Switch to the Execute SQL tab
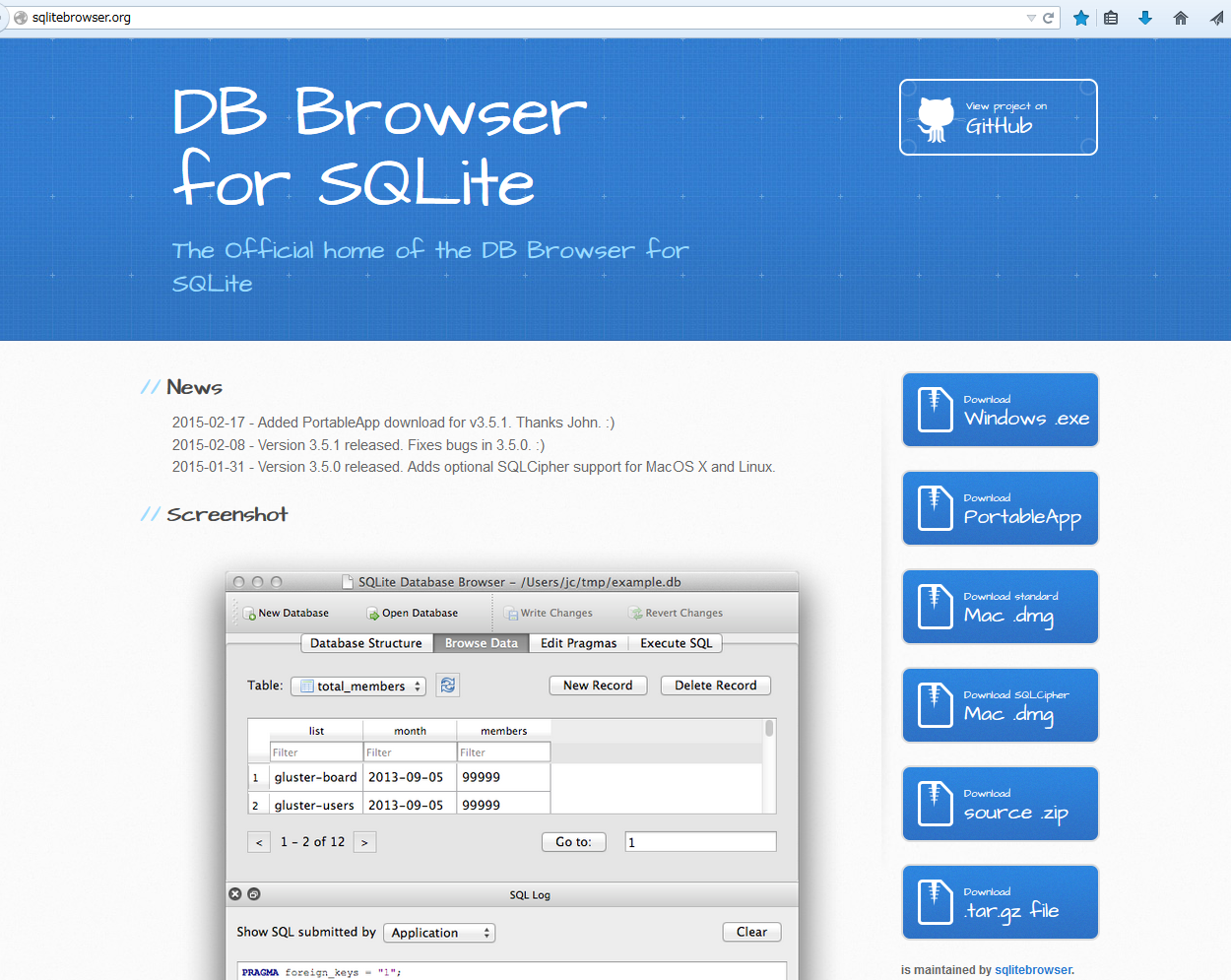 point(676,643)
